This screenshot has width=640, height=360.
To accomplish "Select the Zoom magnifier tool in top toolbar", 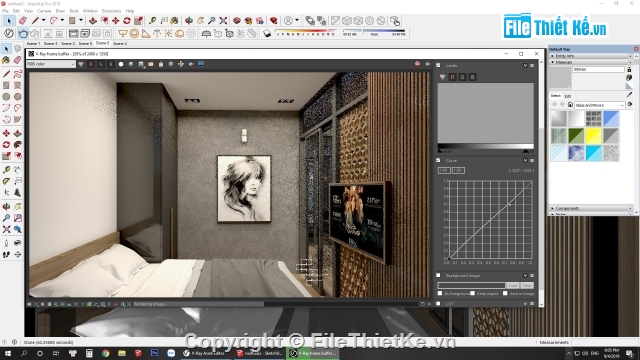I will tap(211, 20).
